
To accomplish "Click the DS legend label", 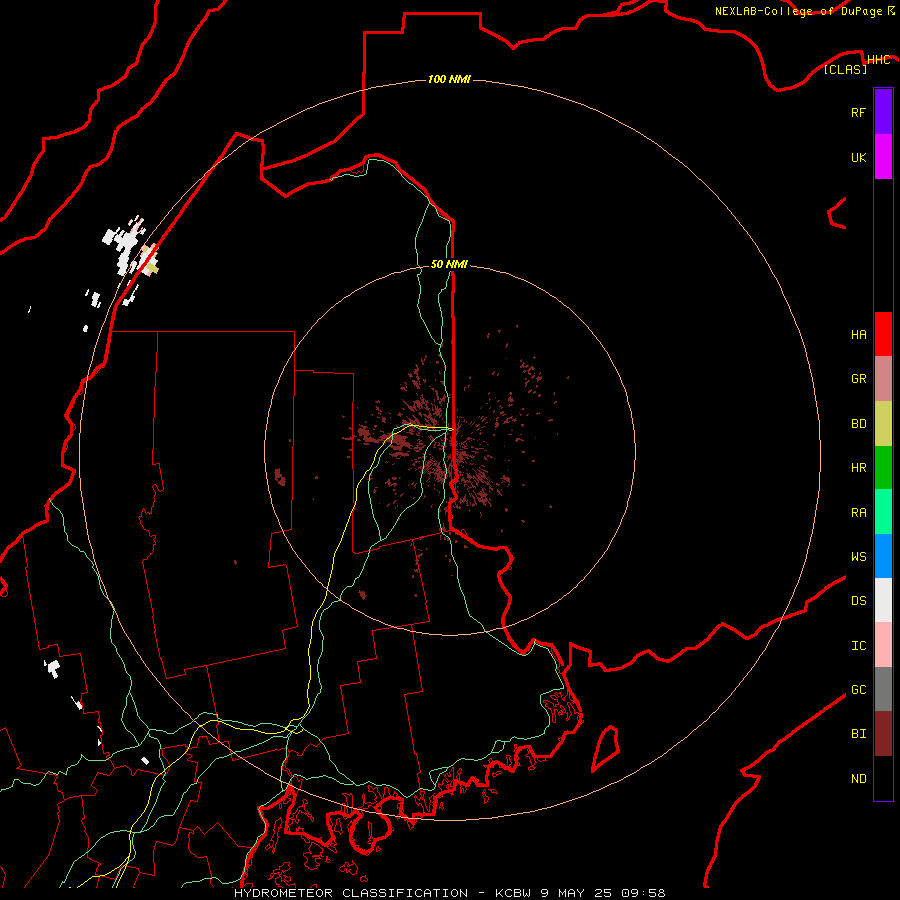I will 858,601.
